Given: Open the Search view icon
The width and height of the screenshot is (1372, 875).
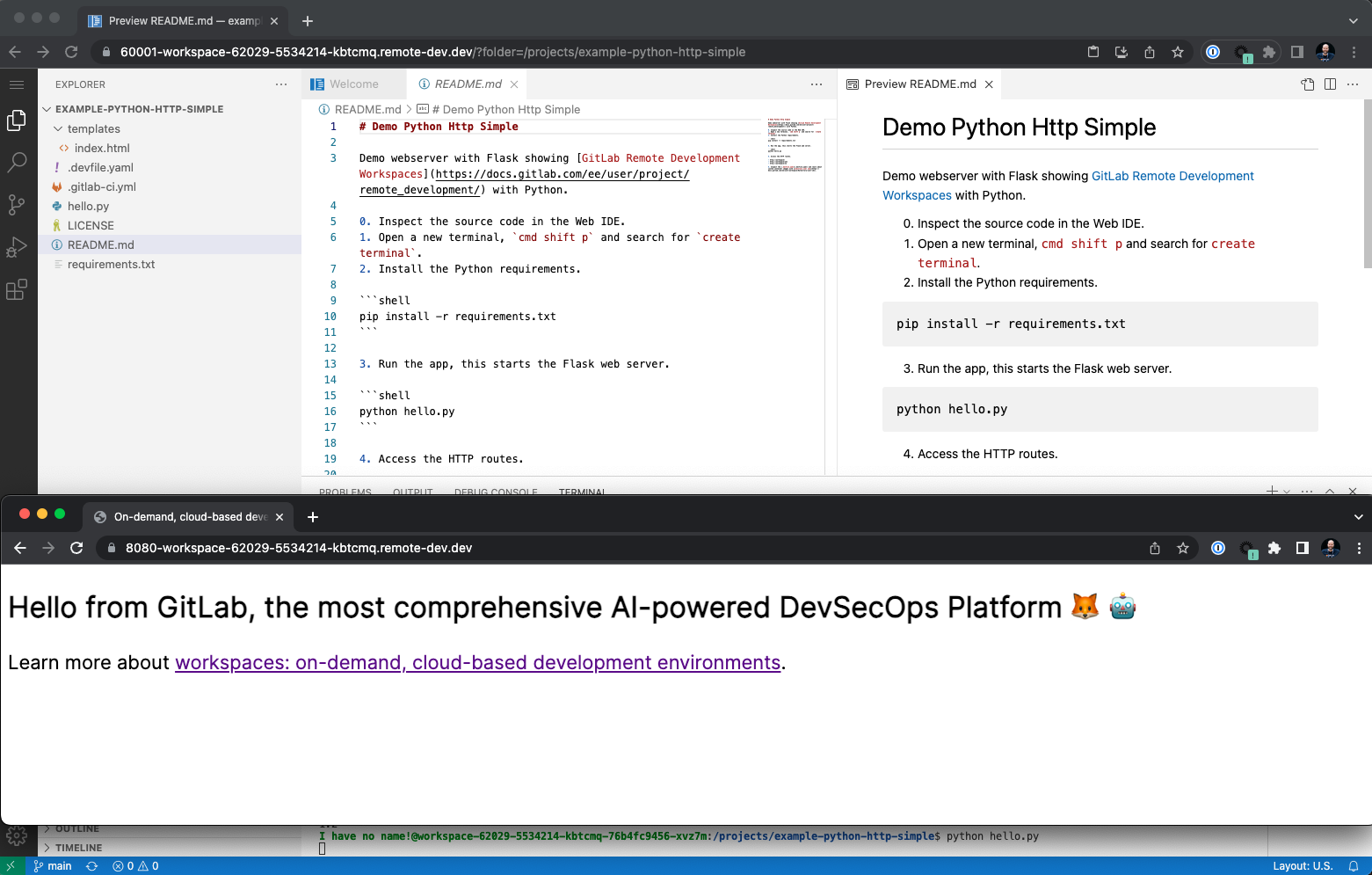Looking at the screenshot, I should click(x=16, y=163).
